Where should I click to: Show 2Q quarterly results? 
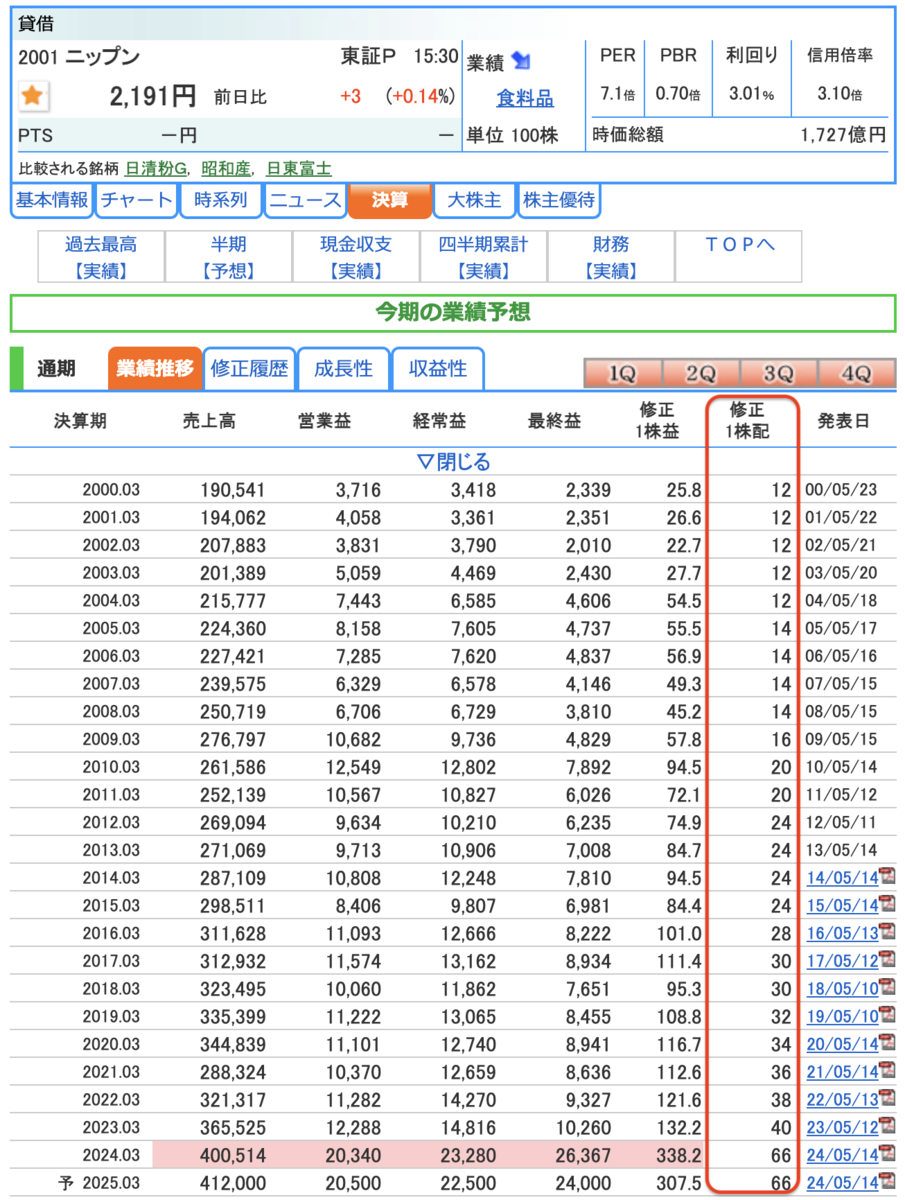point(700,374)
